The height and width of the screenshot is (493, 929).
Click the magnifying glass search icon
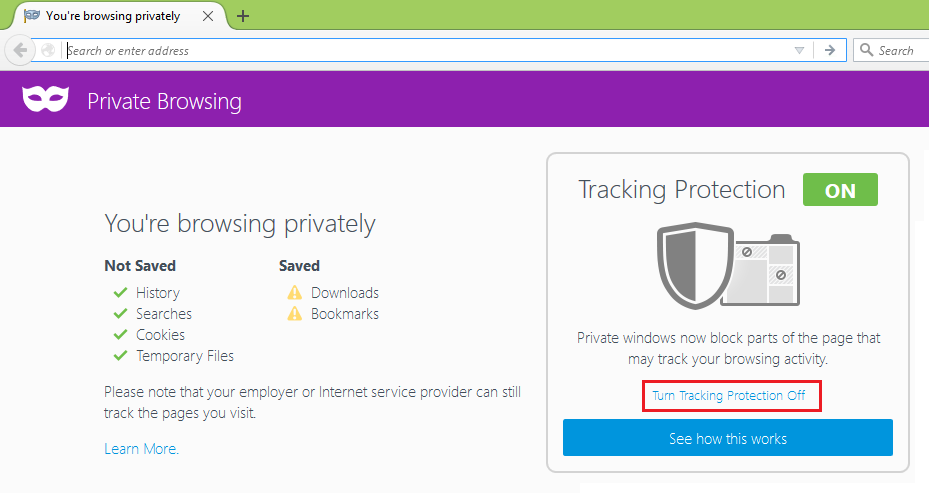click(866, 50)
